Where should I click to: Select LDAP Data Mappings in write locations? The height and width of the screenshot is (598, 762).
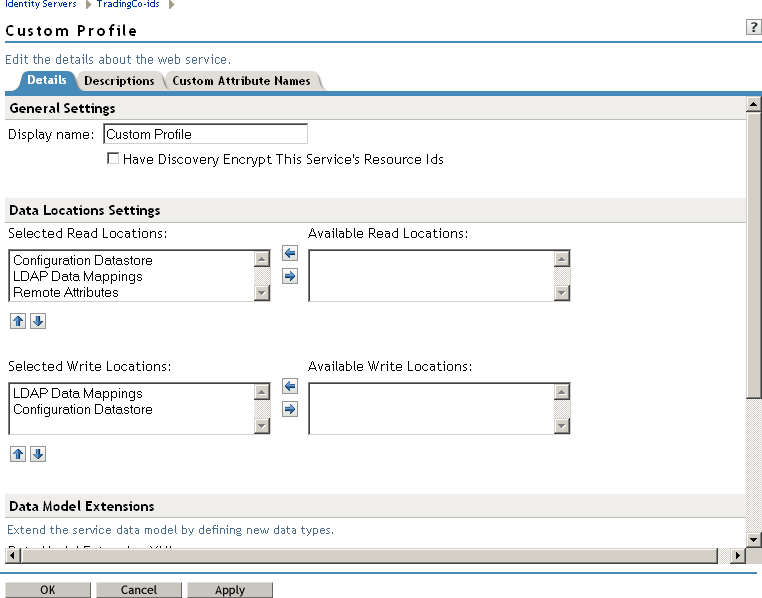78,394
